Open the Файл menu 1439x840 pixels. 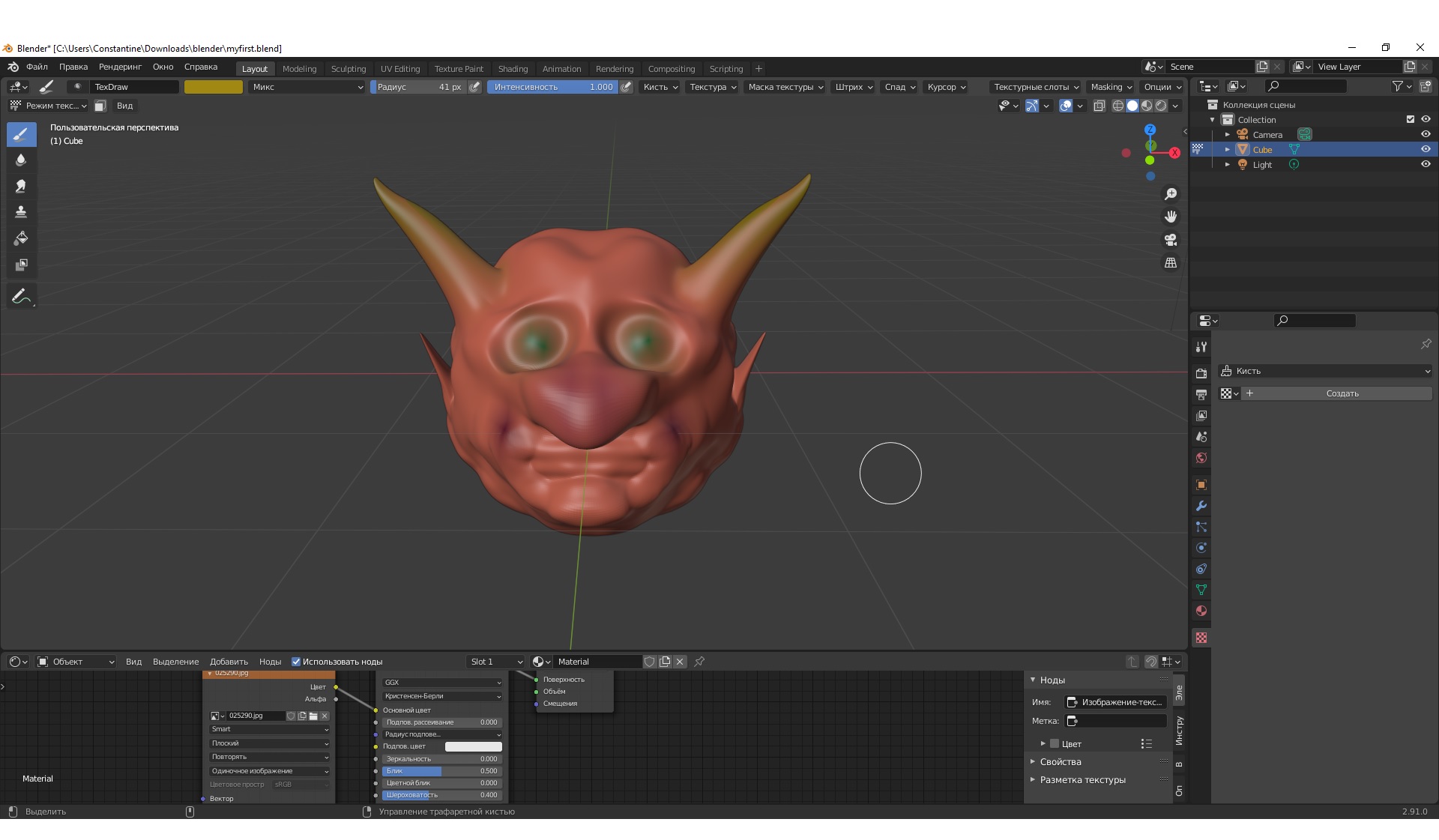click(x=37, y=67)
